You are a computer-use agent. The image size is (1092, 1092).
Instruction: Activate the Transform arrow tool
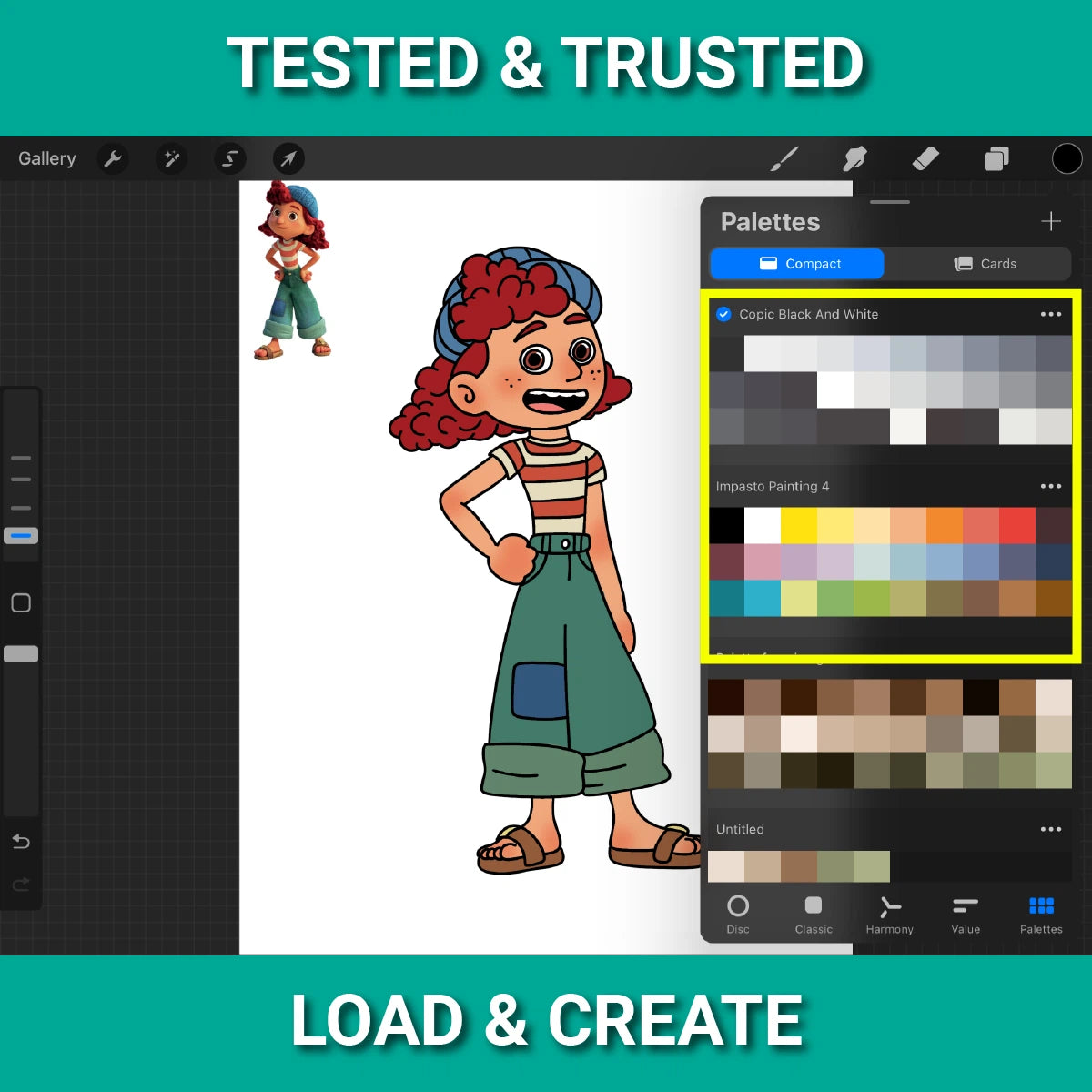(288, 159)
